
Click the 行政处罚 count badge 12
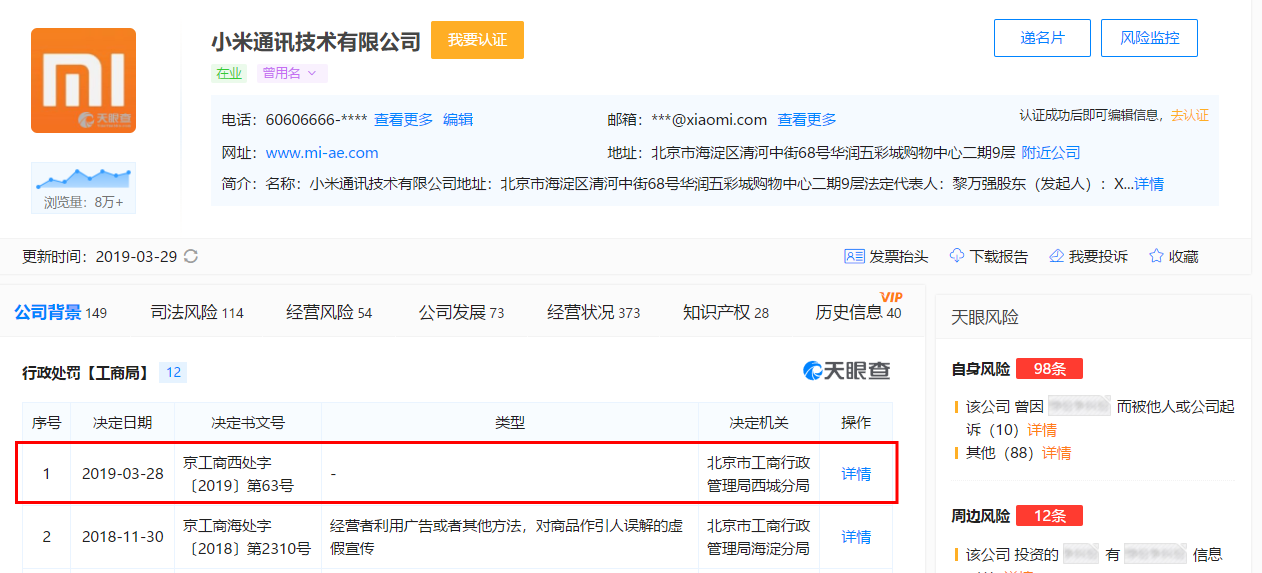(174, 373)
